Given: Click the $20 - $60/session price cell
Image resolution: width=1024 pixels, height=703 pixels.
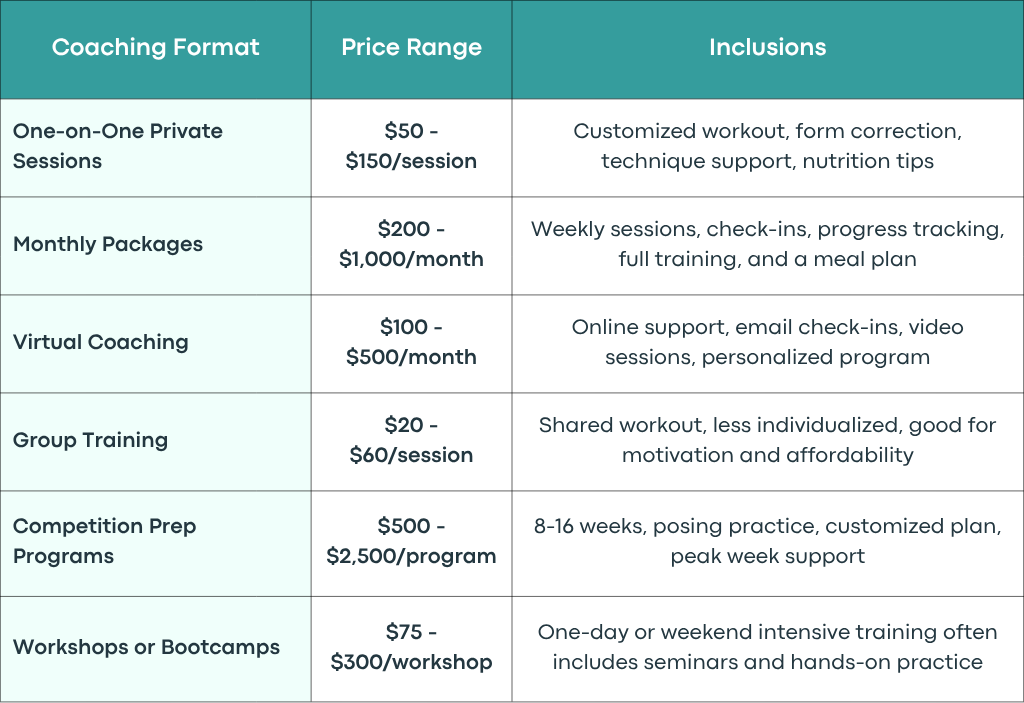Looking at the screenshot, I should point(411,440).
